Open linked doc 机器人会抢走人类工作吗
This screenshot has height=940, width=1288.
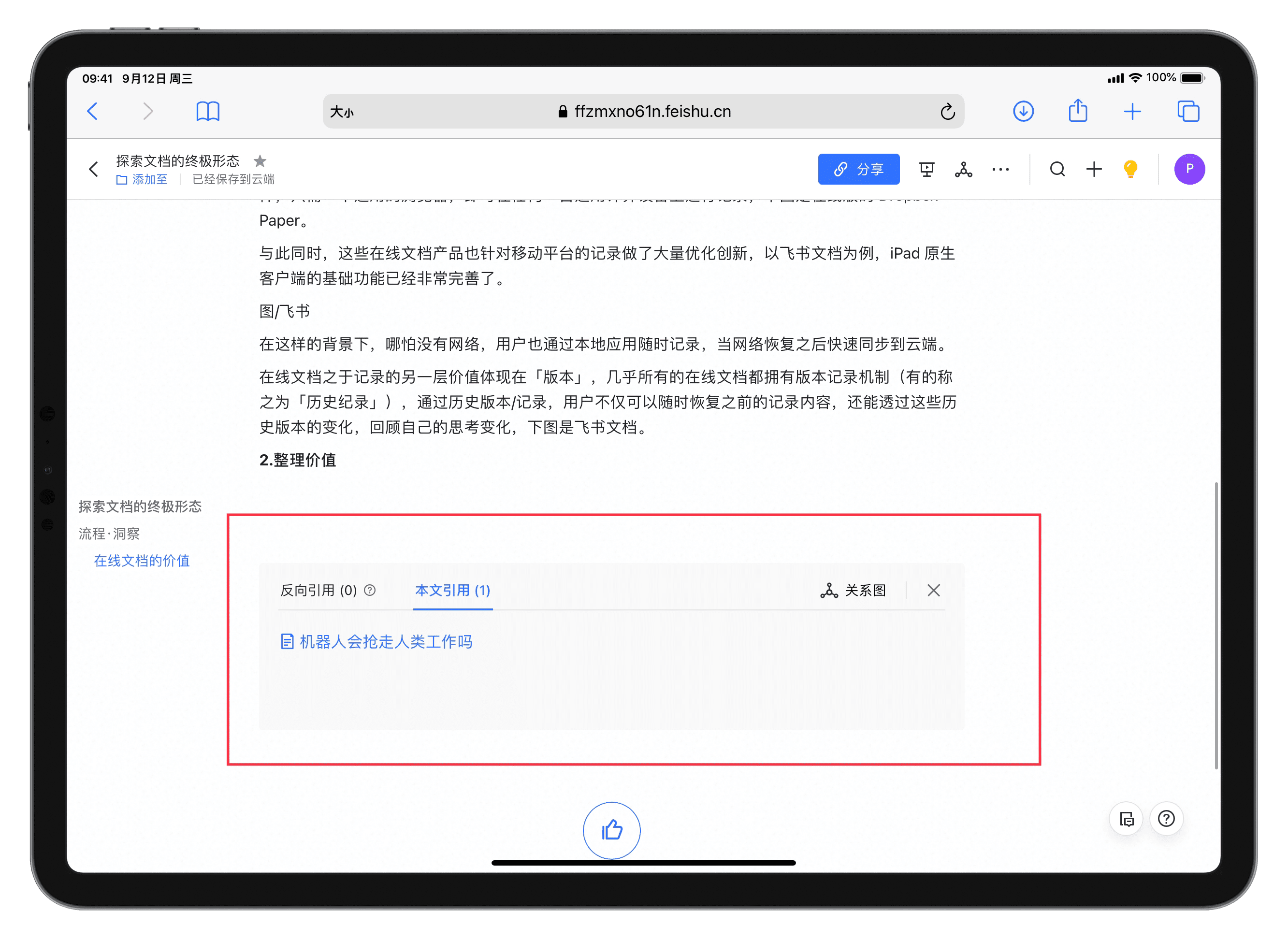pos(376,642)
